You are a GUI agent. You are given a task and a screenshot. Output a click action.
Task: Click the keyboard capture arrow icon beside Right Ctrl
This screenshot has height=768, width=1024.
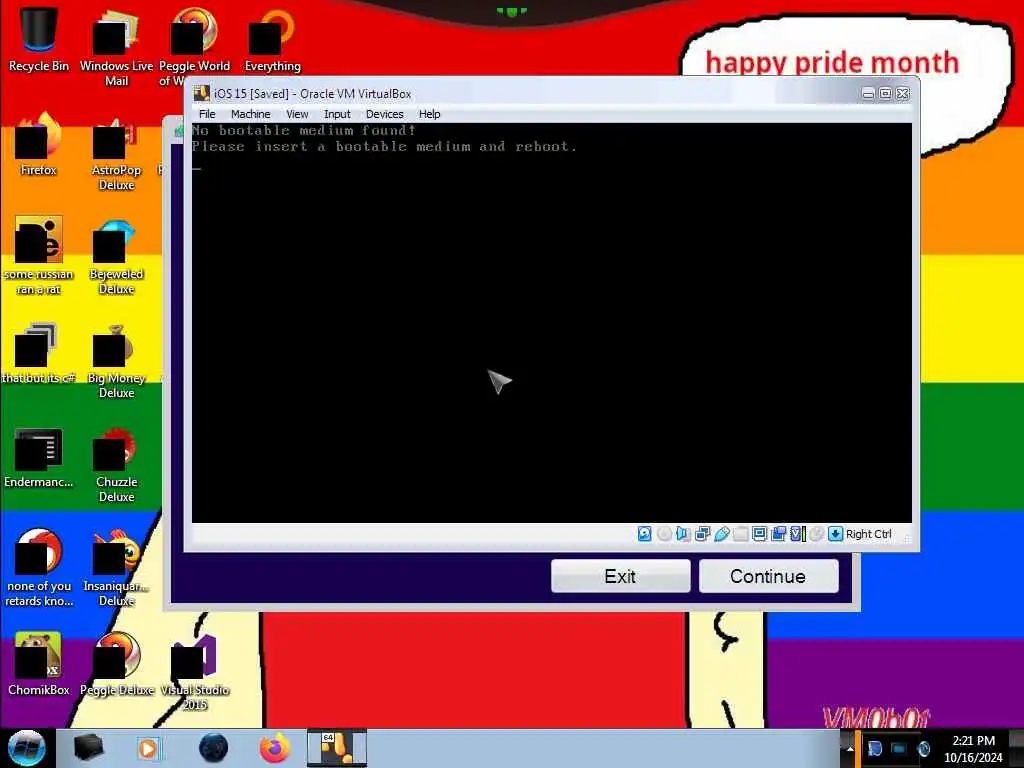(835, 534)
